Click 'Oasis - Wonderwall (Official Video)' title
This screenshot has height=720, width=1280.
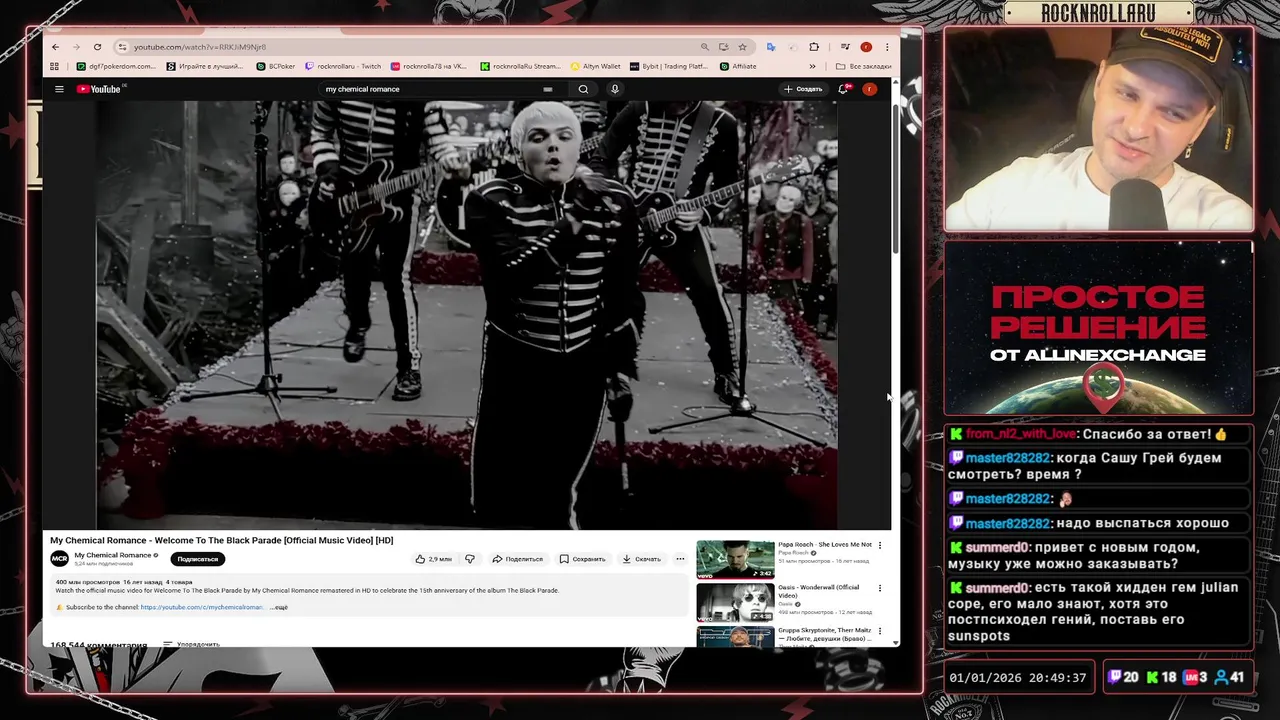click(x=819, y=591)
